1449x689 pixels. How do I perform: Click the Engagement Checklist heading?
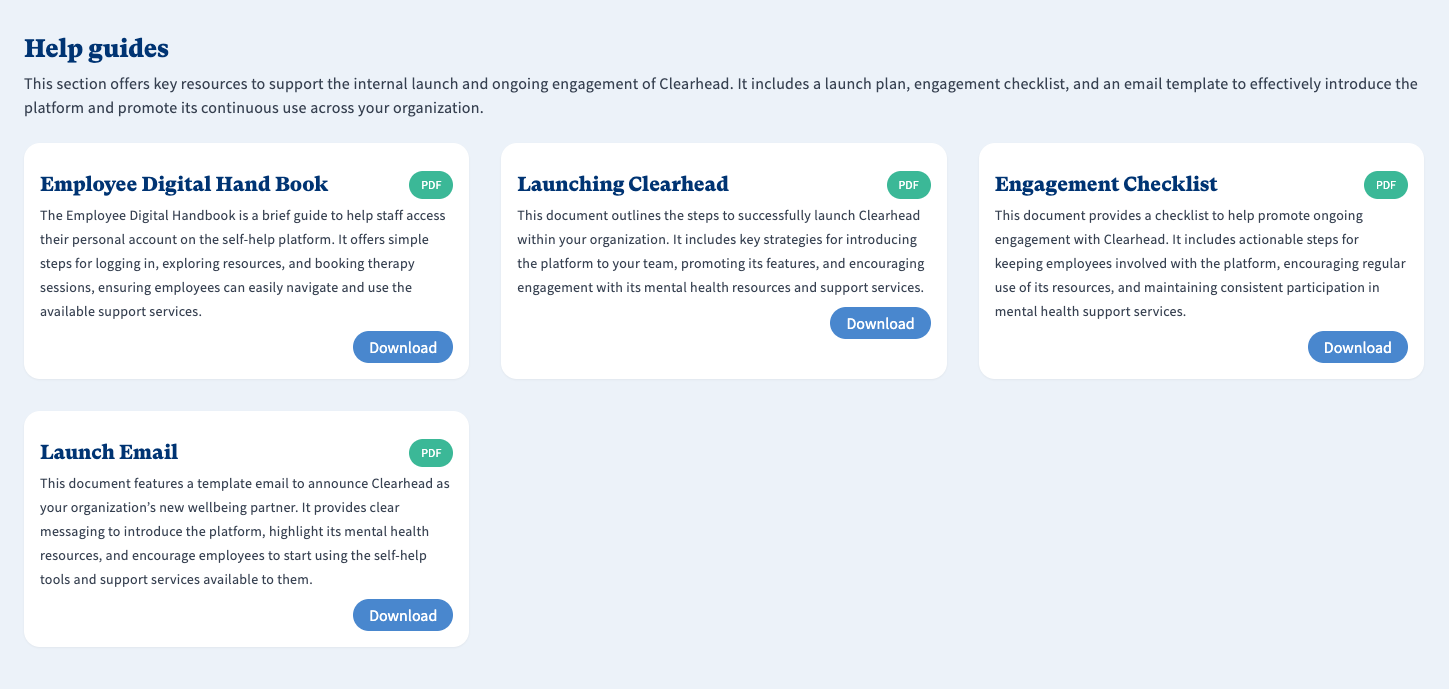pyautogui.click(x=1106, y=184)
